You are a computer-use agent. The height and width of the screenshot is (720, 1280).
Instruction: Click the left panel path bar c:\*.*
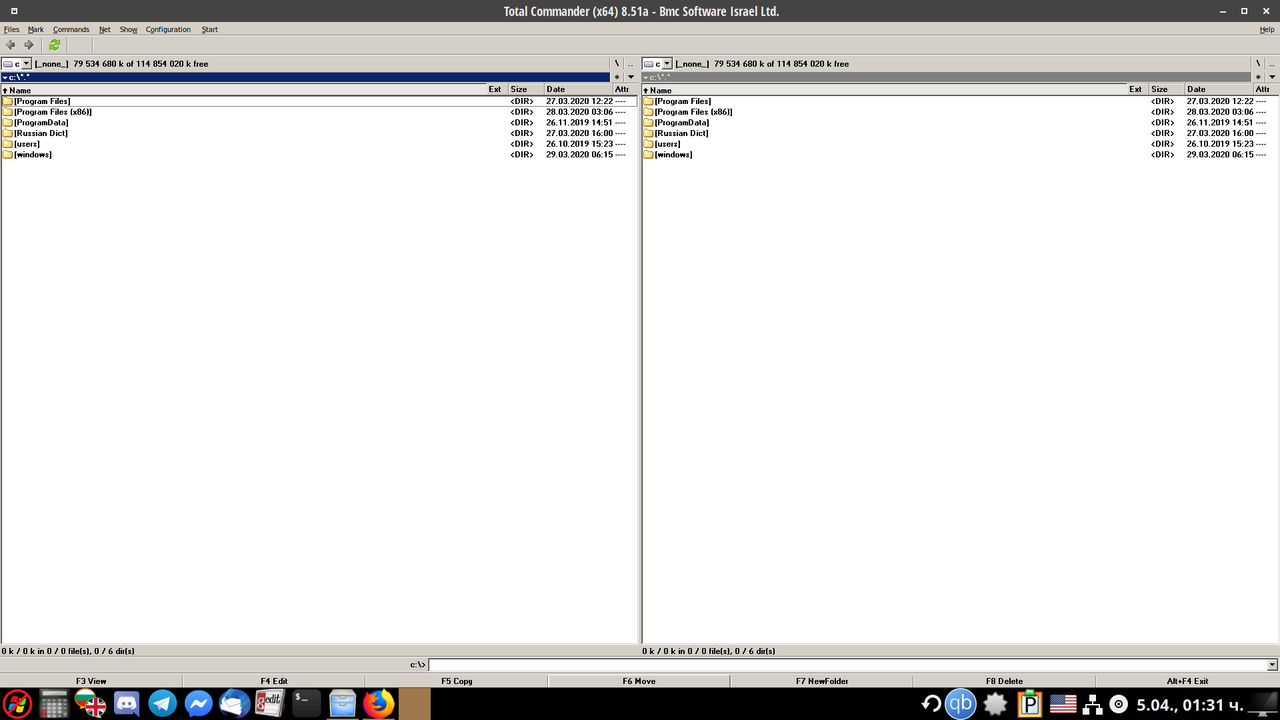click(x=306, y=77)
